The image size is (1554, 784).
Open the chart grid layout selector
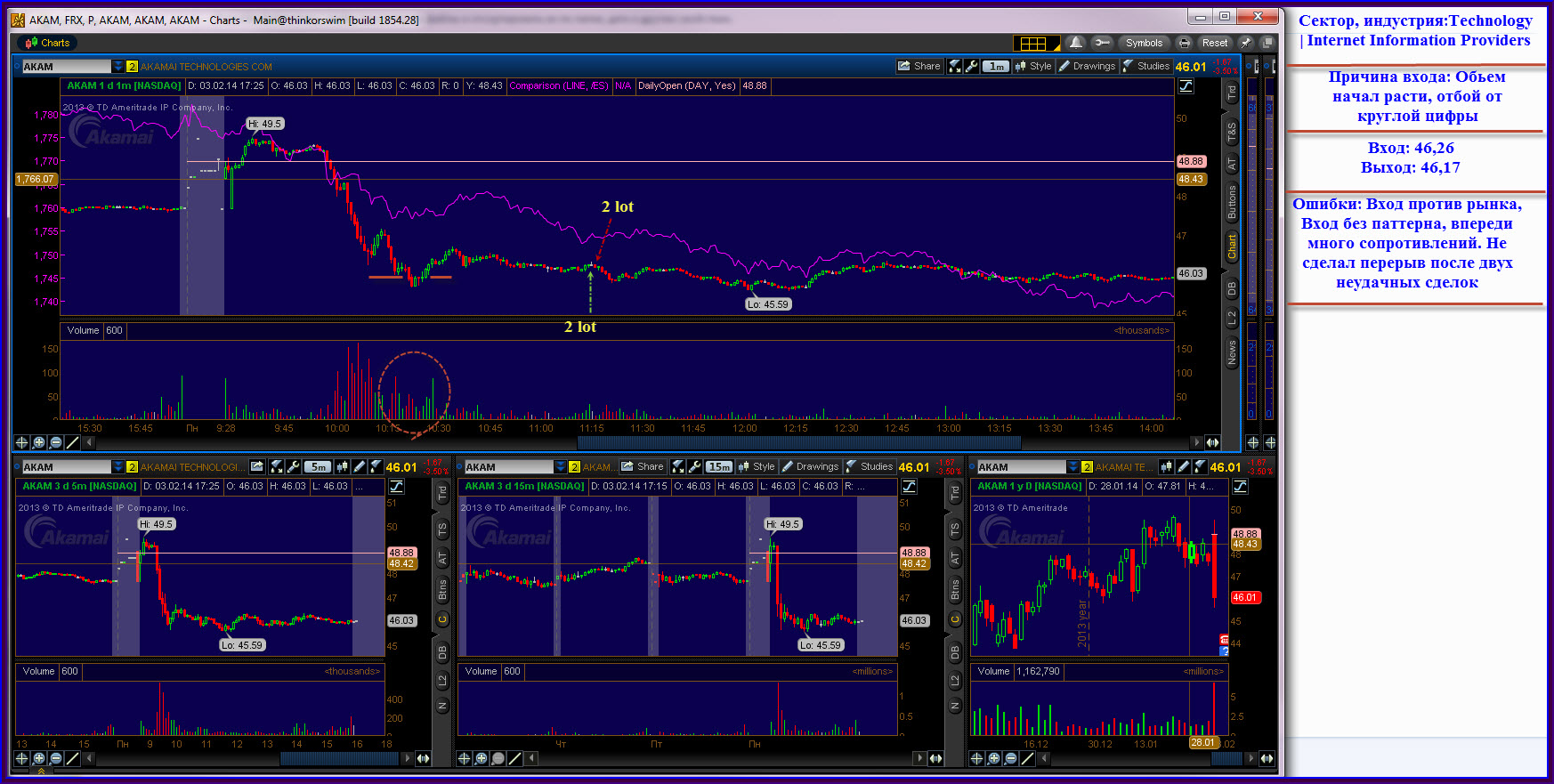pyautogui.click(x=1036, y=43)
